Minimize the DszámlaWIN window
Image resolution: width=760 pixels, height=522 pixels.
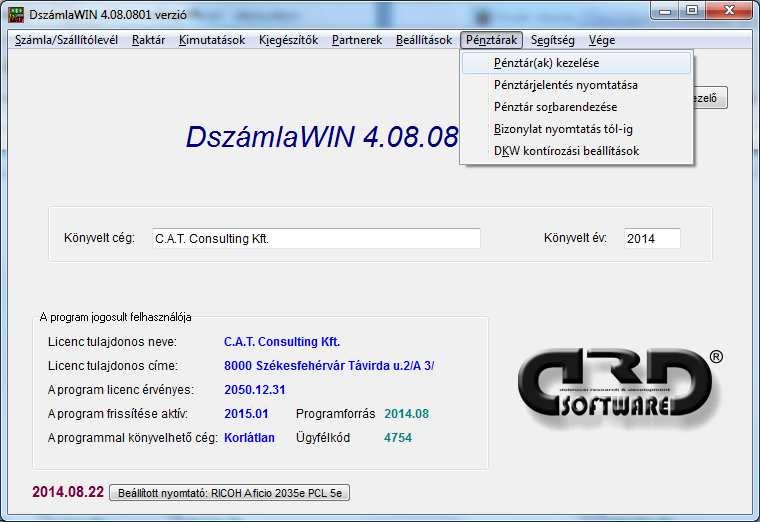click(x=665, y=11)
